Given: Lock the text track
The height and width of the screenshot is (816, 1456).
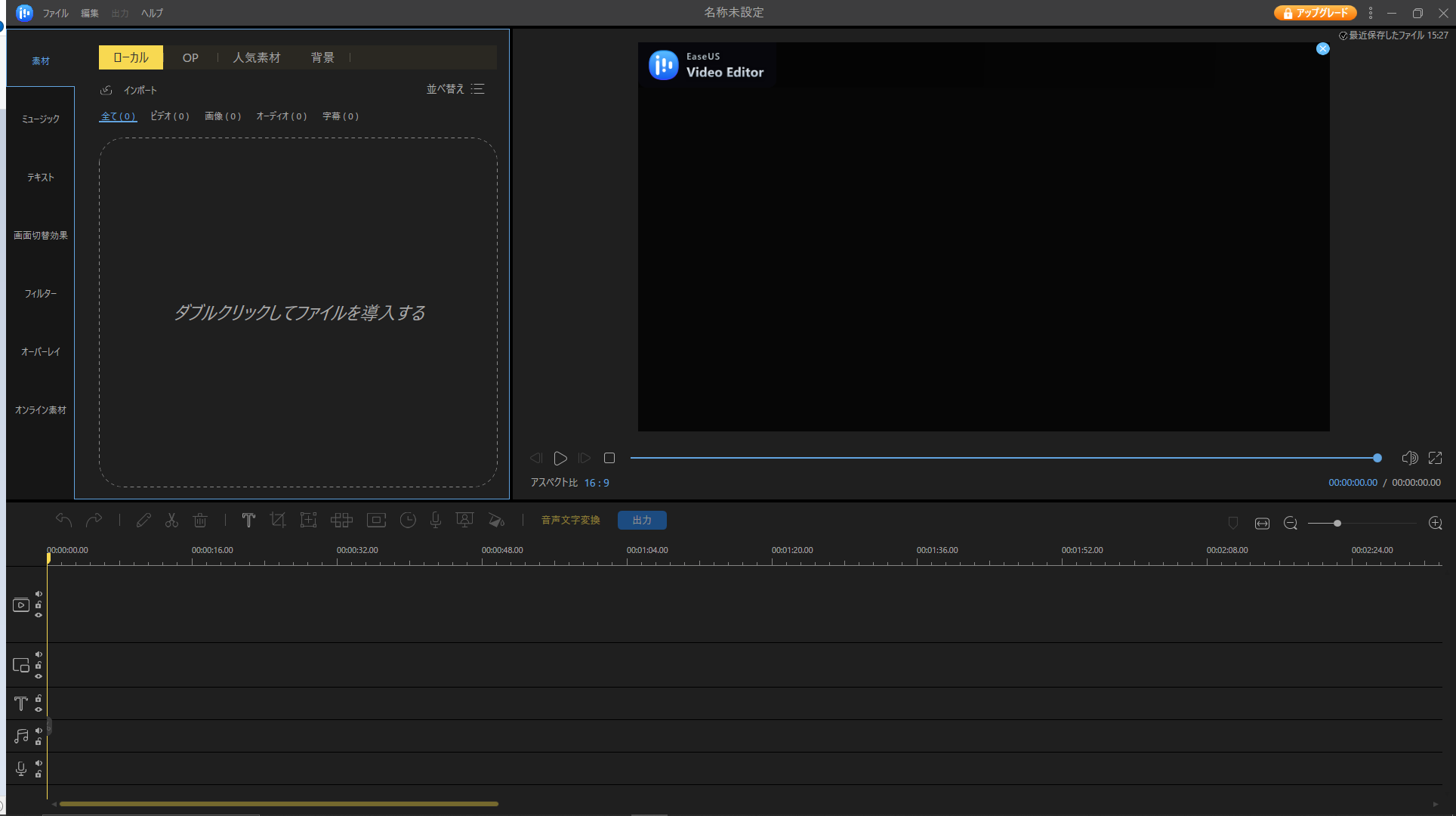Looking at the screenshot, I should point(39,699).
